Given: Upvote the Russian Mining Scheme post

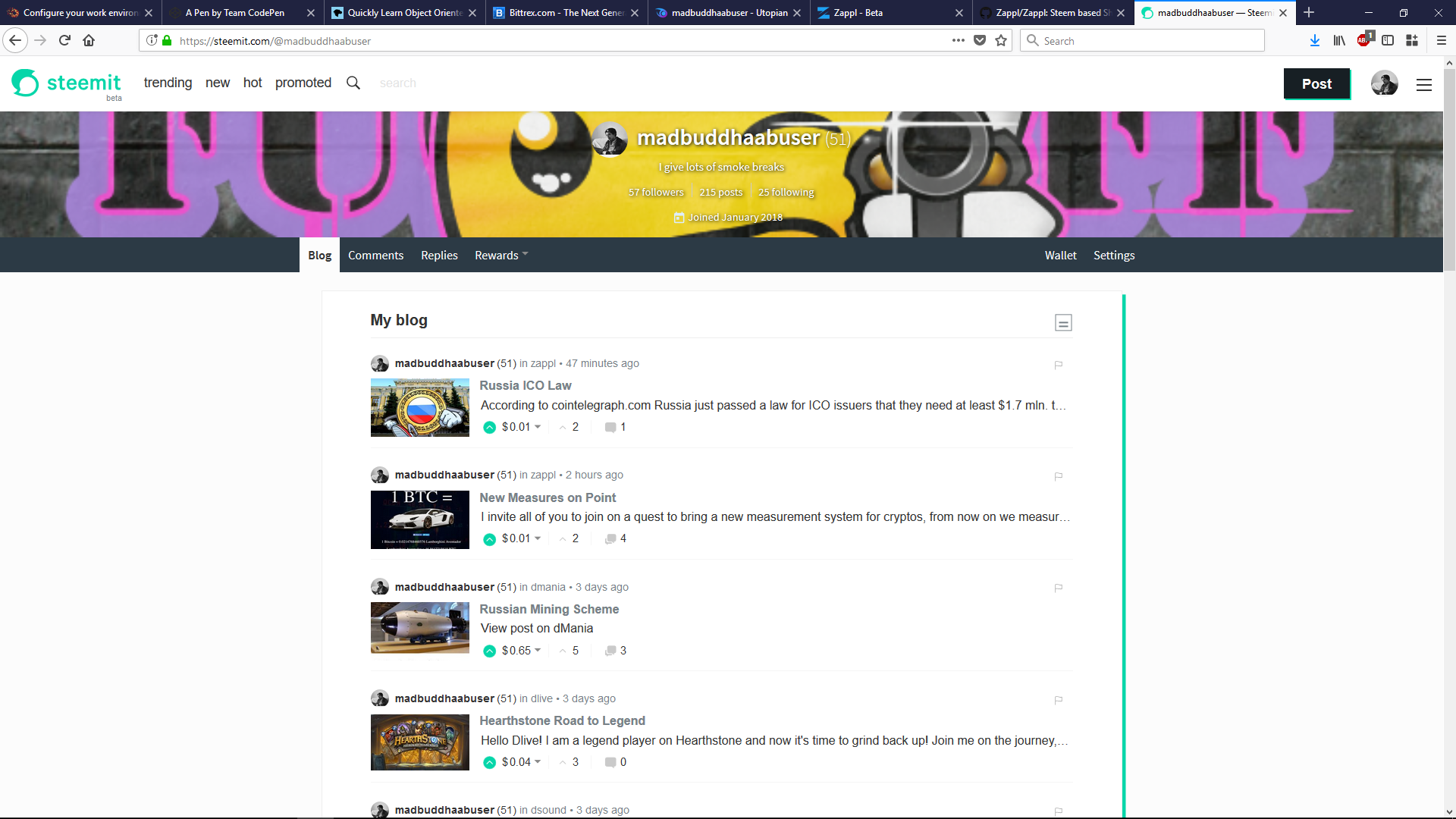Looking at the screenshot, I should (489, 651).
